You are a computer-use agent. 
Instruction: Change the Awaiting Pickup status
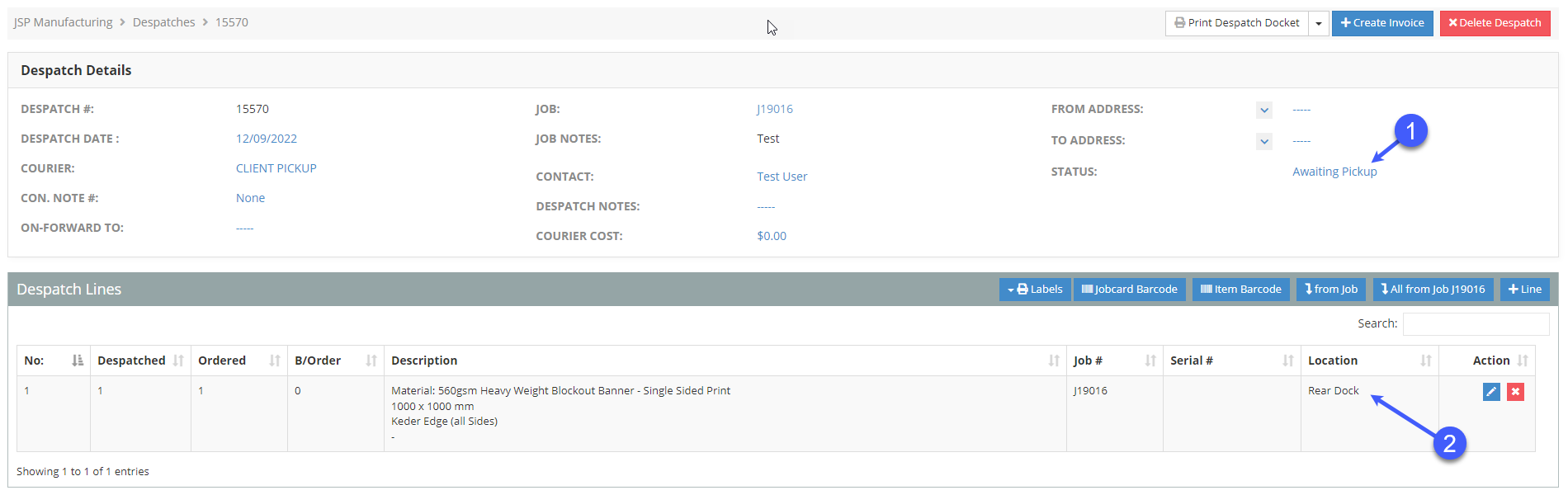tap(1334, 172)
